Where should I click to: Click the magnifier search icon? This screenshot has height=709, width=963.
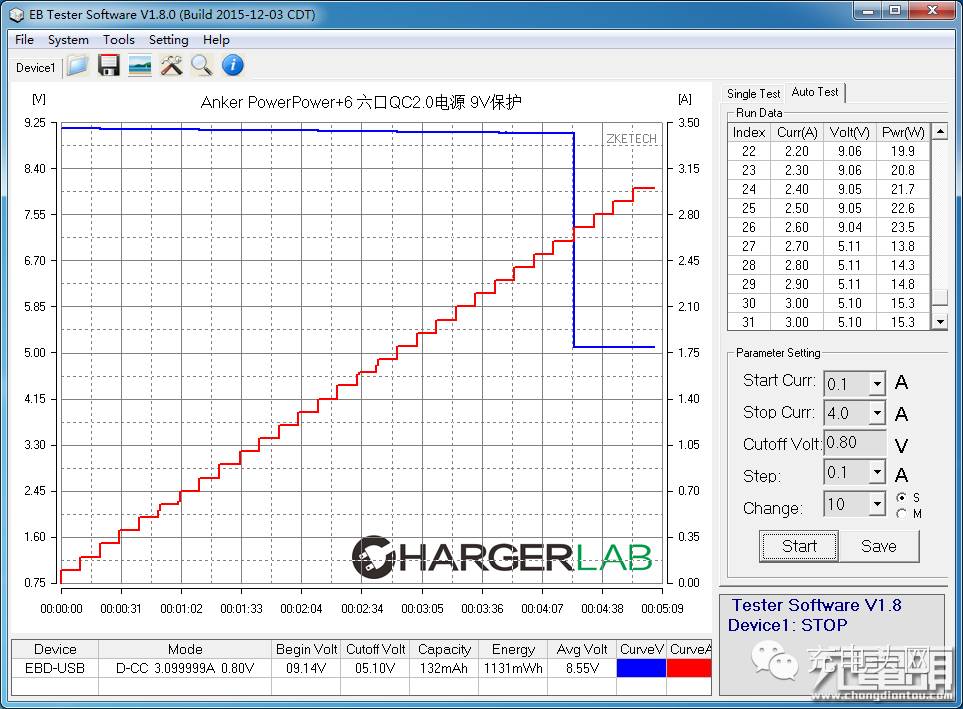tap(201, 65)
